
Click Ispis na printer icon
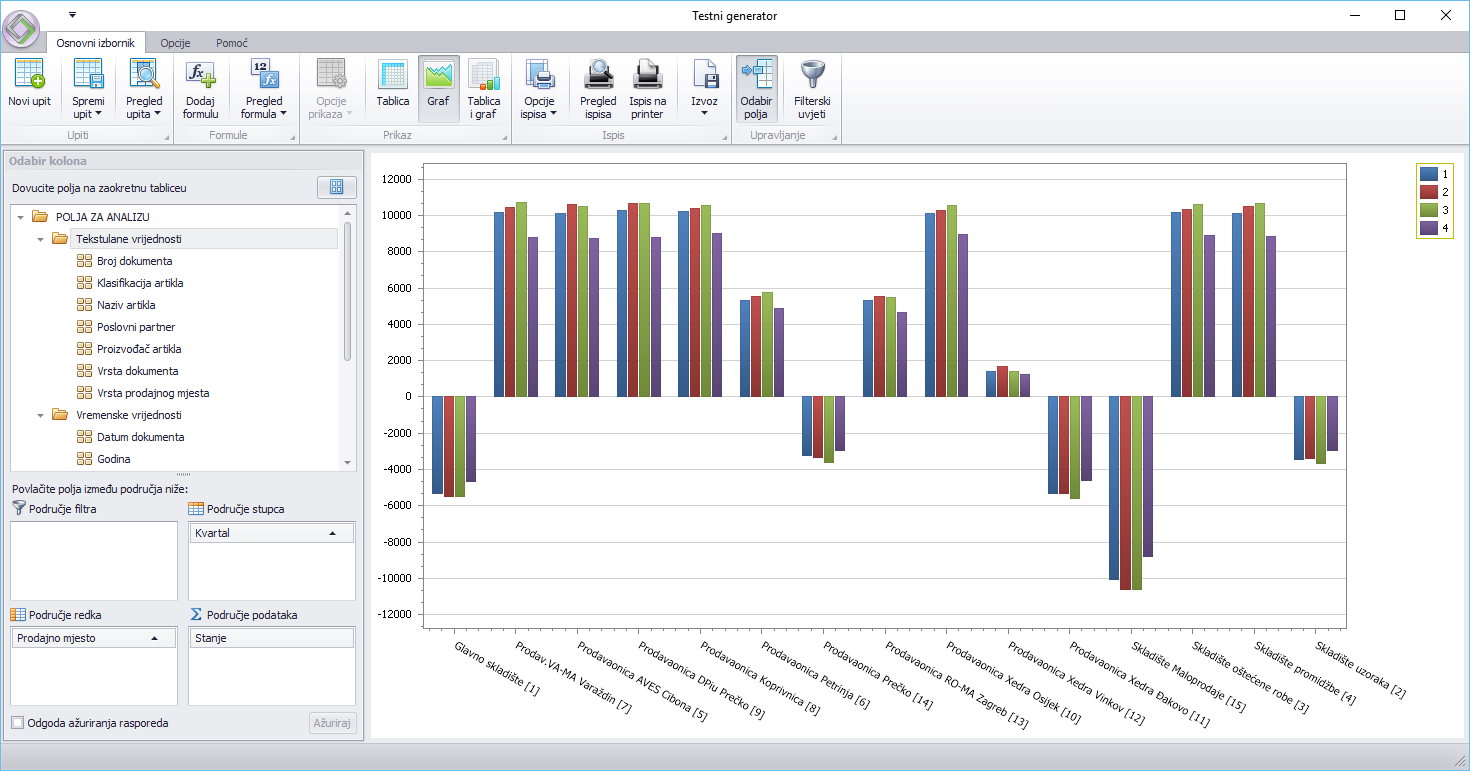click(x=647, y=88)
